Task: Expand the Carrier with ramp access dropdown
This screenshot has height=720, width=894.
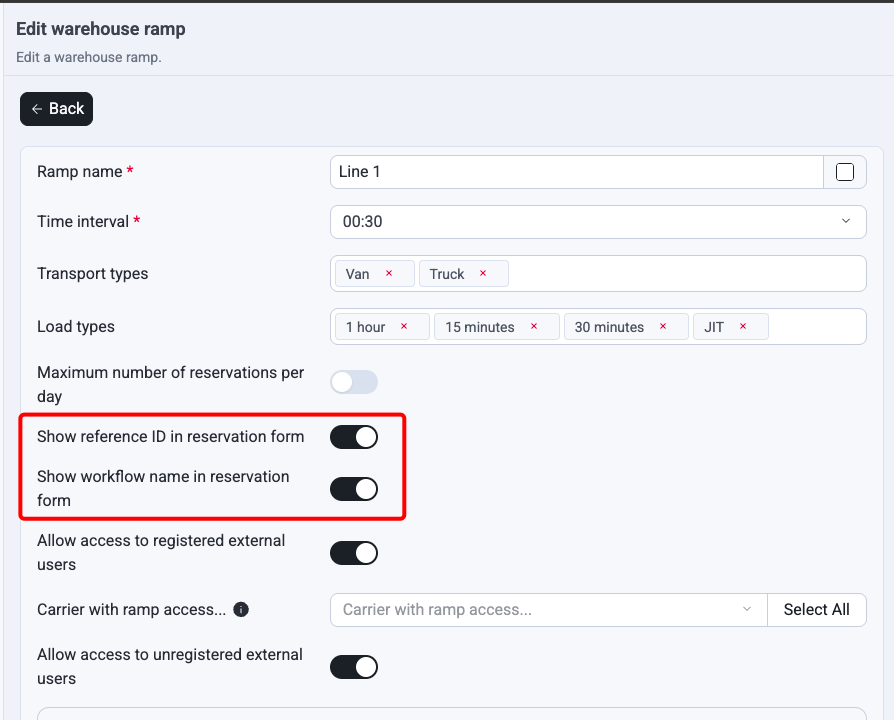Action: [x=548, y=610]
